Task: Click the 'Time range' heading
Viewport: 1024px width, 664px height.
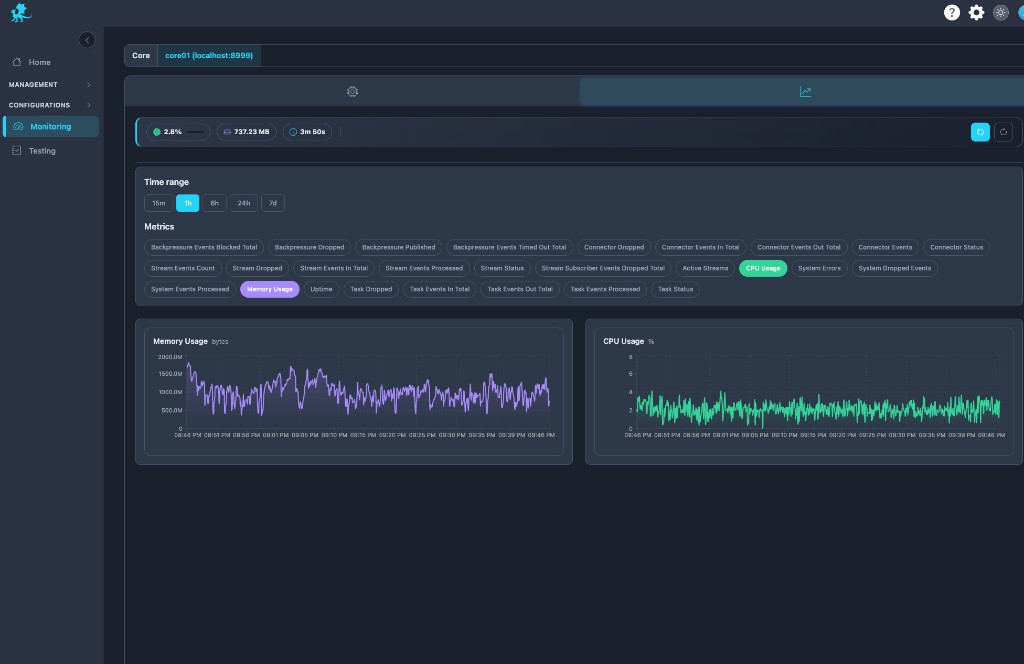Action: [167, 182]
